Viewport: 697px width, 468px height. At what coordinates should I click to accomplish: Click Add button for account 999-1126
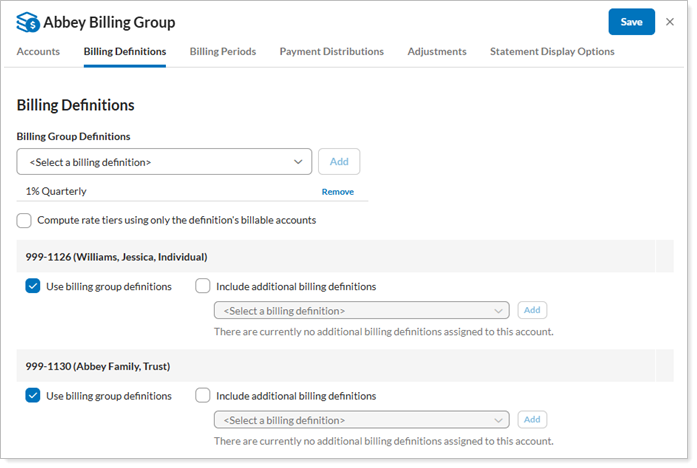[532, 311]
